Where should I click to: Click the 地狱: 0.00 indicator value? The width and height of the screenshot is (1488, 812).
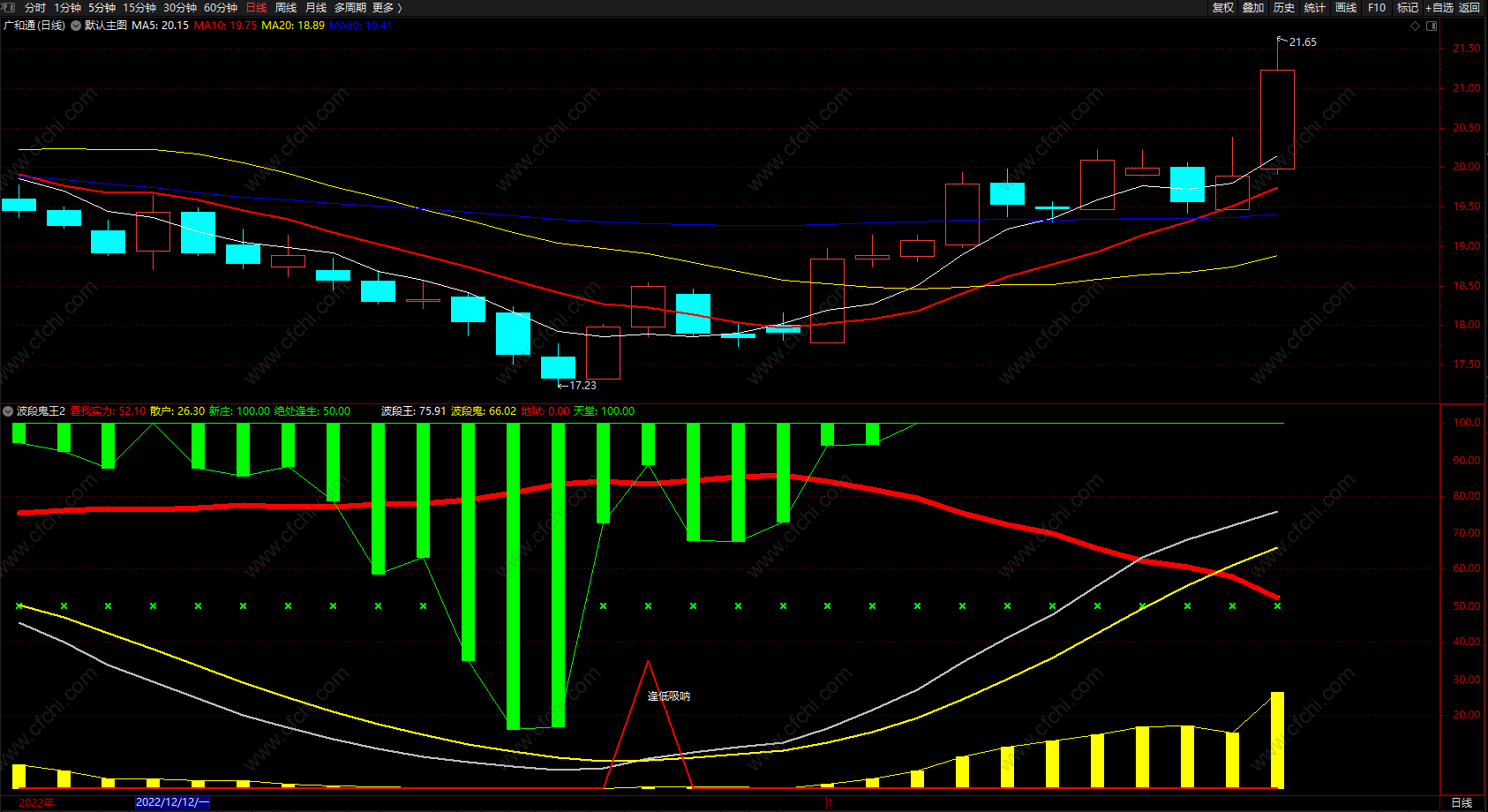pyautogui.click(x=545, y=411)
